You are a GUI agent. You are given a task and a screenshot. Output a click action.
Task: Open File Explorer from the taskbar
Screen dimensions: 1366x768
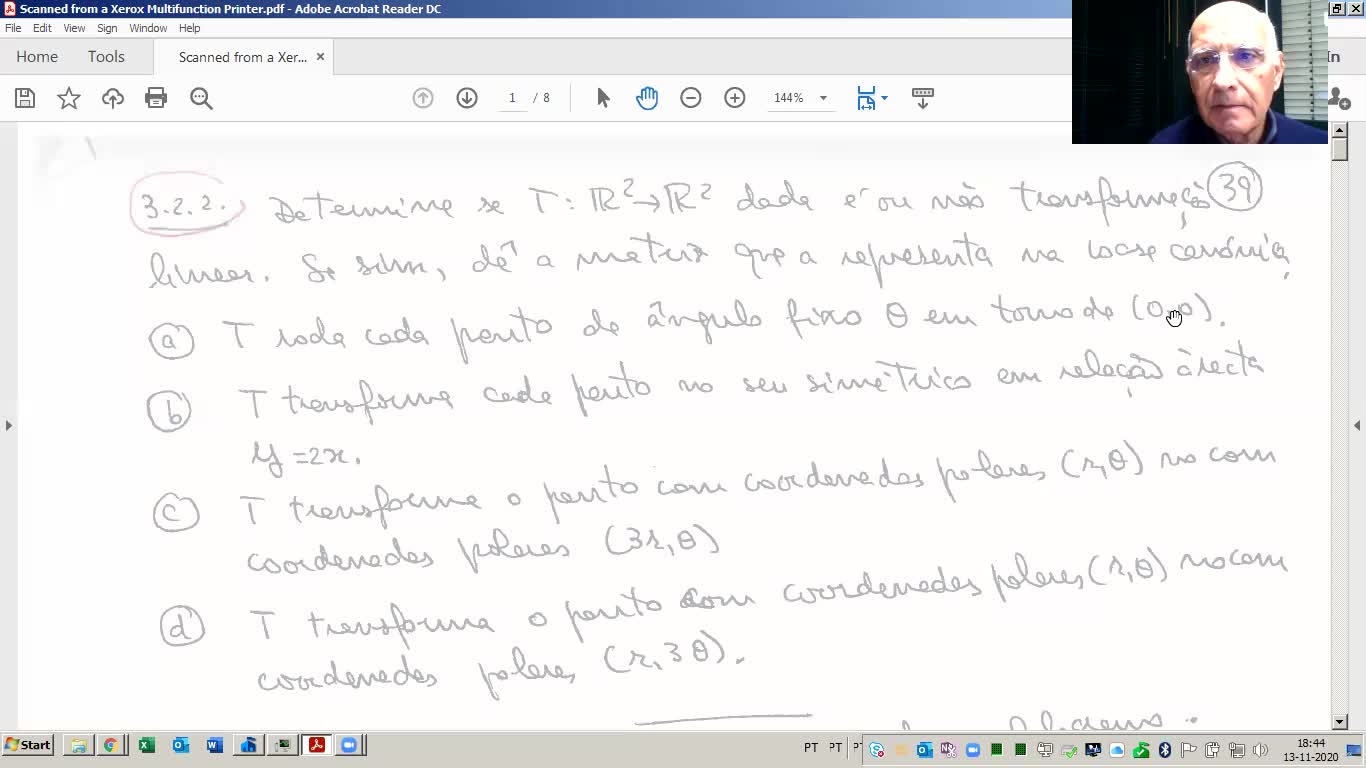(77, 745)
